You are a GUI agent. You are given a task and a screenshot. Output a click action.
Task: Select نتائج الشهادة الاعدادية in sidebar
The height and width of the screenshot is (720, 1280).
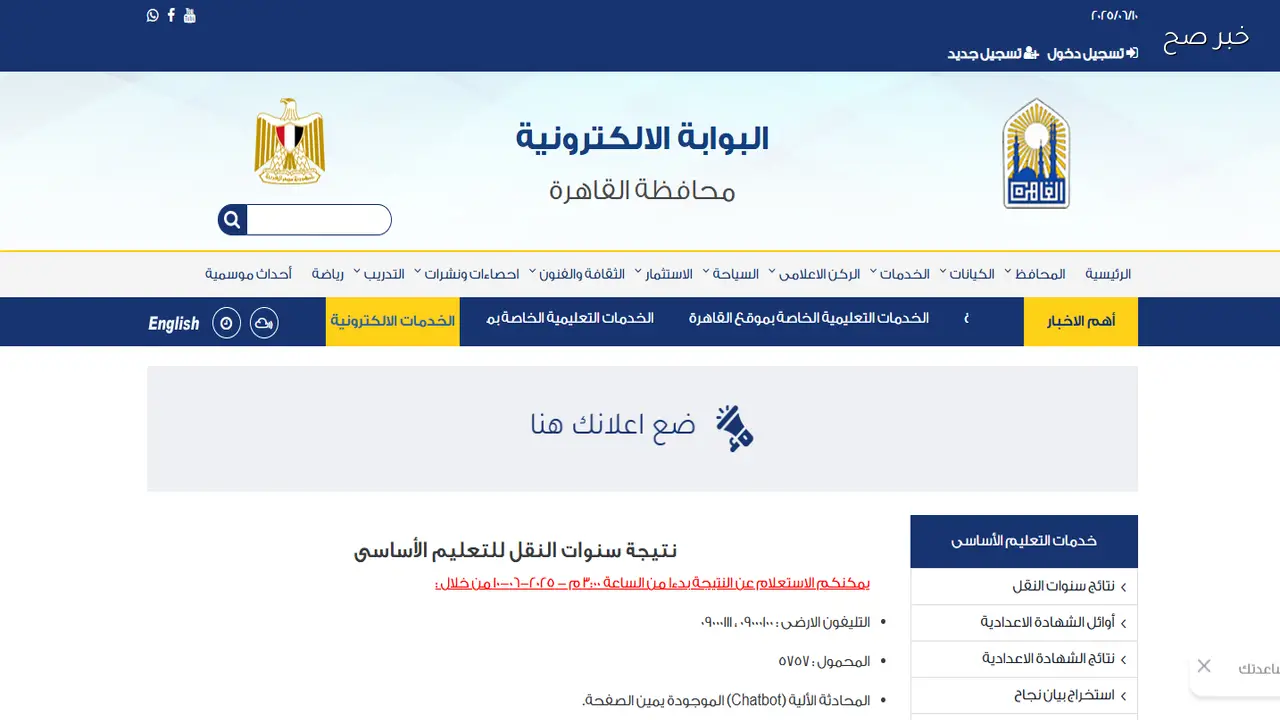(x=1024, y=659)
